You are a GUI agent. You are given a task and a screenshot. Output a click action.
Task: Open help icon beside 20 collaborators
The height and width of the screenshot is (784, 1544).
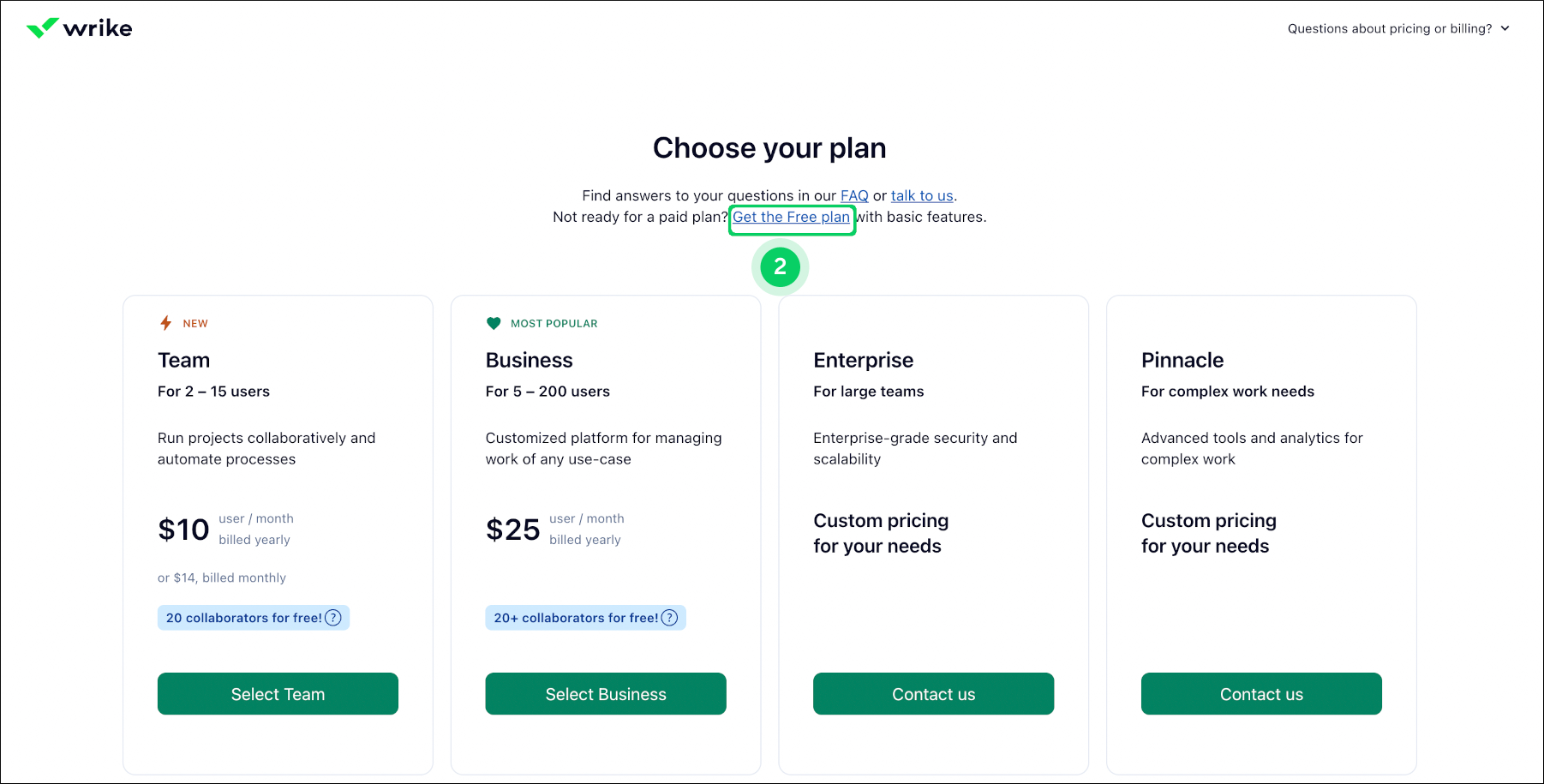pos(333,618)
